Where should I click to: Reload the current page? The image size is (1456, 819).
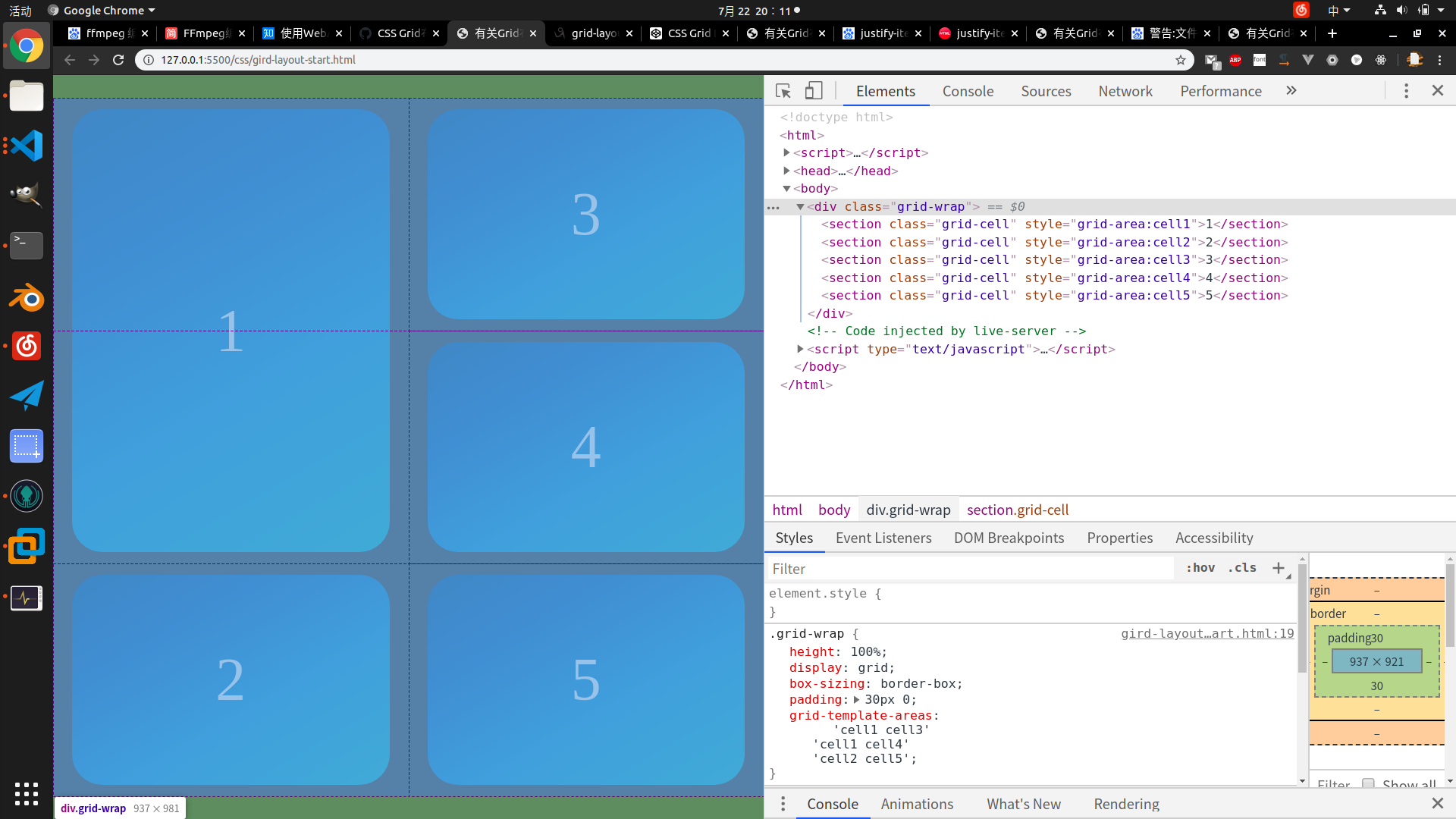tap(118, 60)
